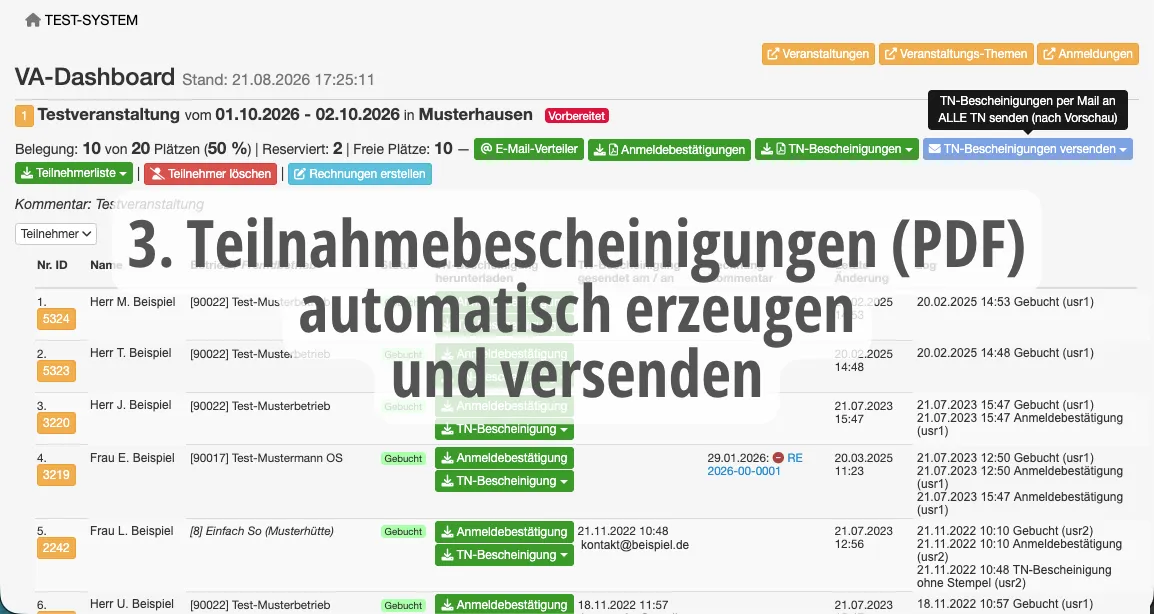
Task: Click [90022] Test-Musterbetrieb in Herr J. Beispiel's row
Action: coord(260,406)
